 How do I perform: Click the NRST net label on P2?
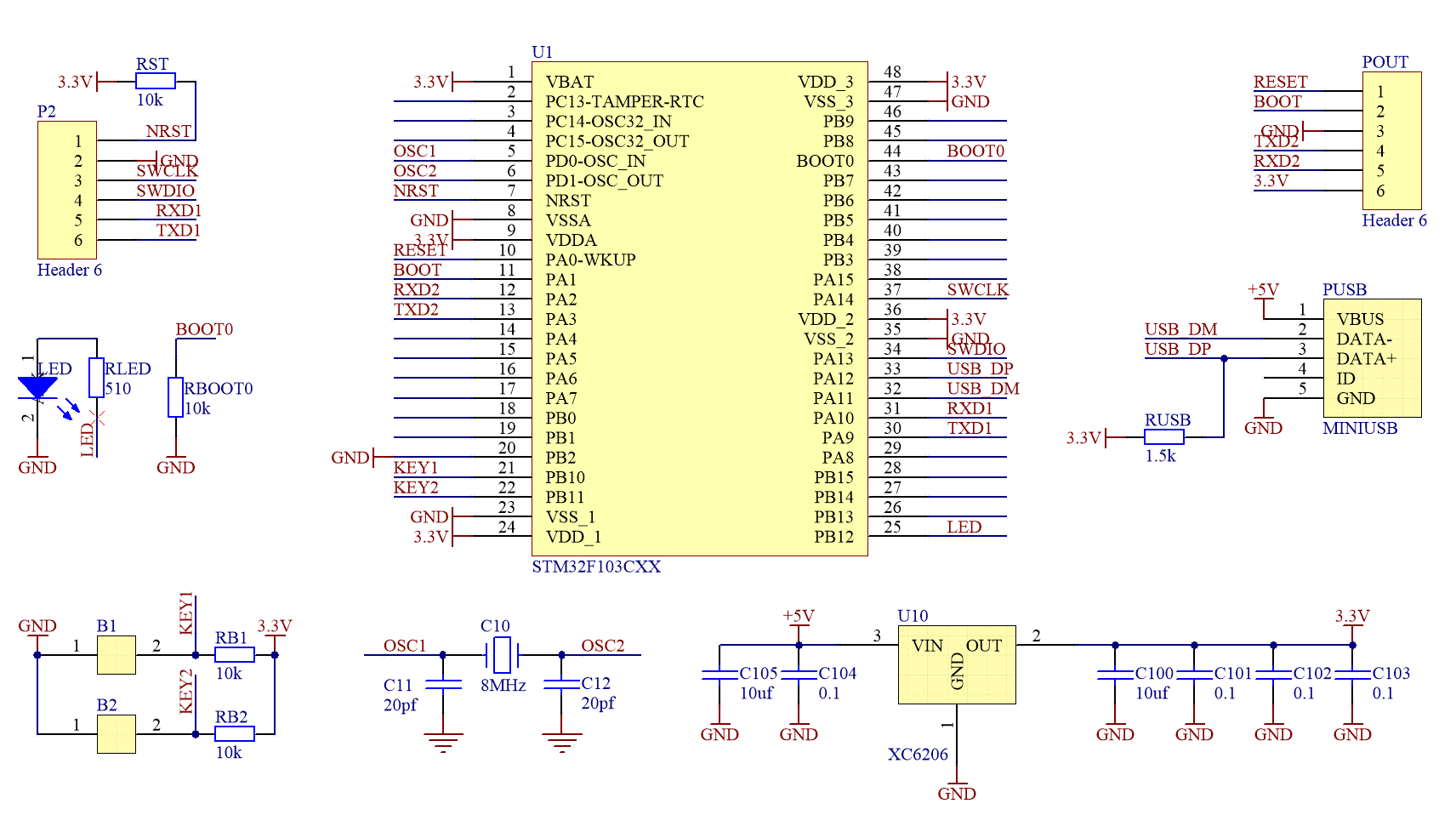coord(168,132)
